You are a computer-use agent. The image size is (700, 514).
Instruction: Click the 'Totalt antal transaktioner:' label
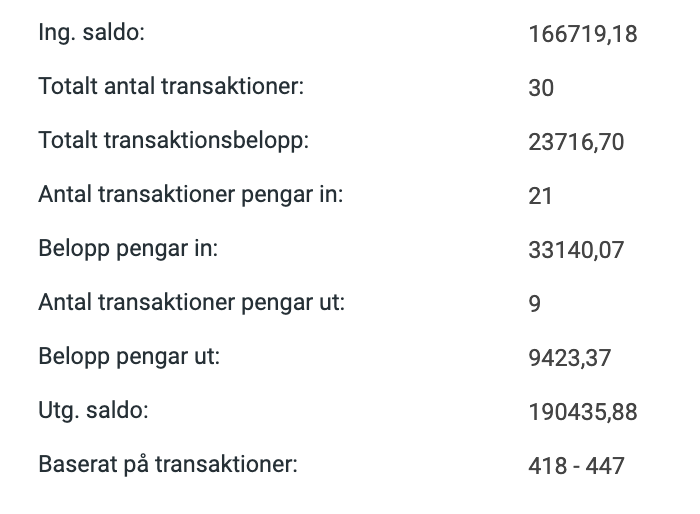point(170,86)
